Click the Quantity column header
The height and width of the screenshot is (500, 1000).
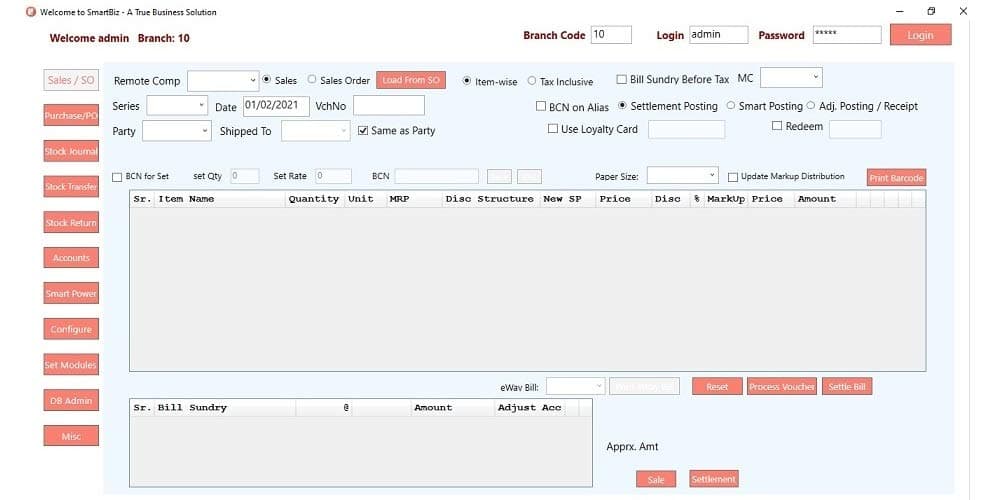pyautogui.click(x=315, y=199)
